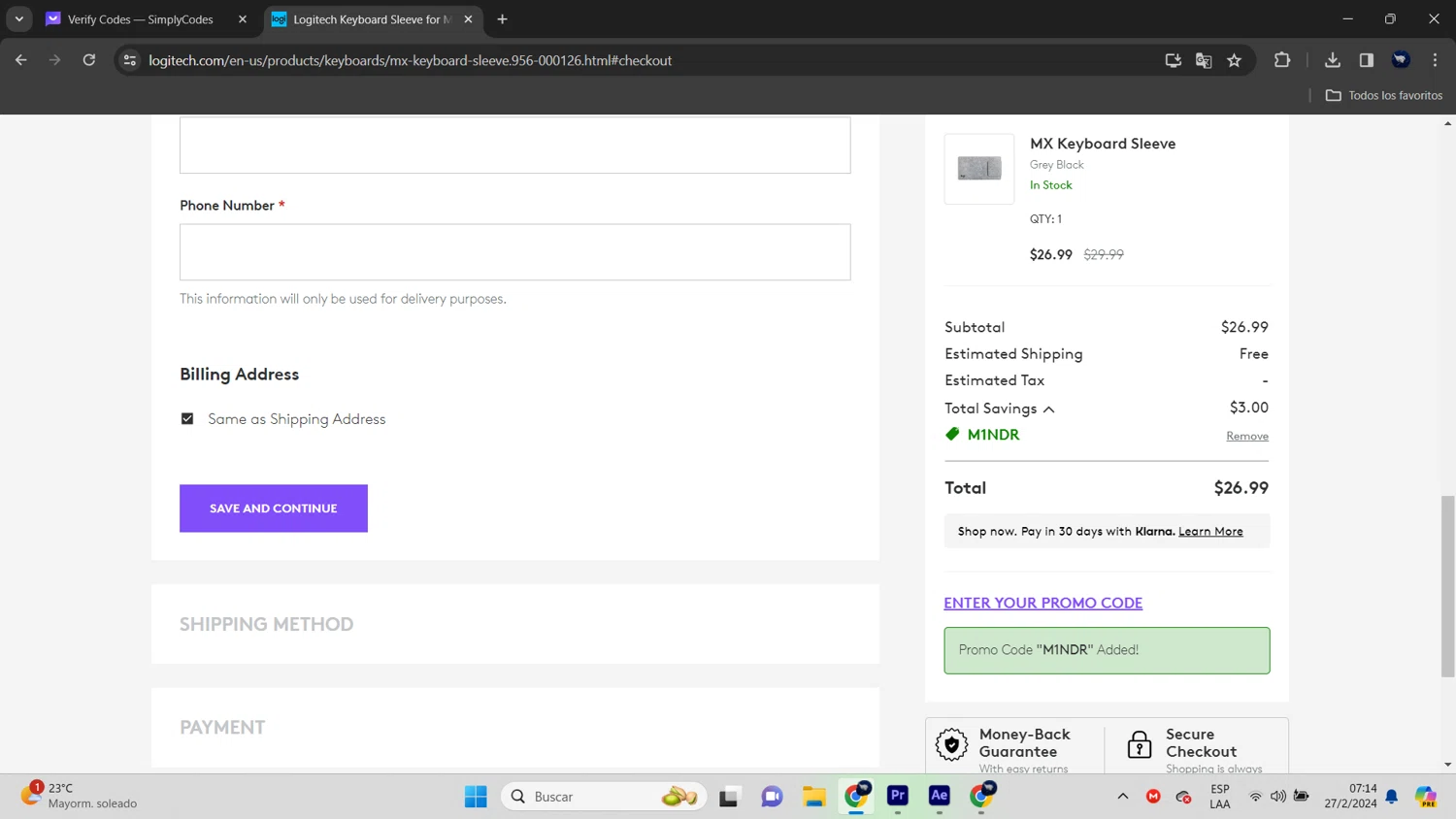Open the ESP LAA language indicator
Viewport: 1456px width, 819px height.
pyautogui.click(x=1220, y=797)
